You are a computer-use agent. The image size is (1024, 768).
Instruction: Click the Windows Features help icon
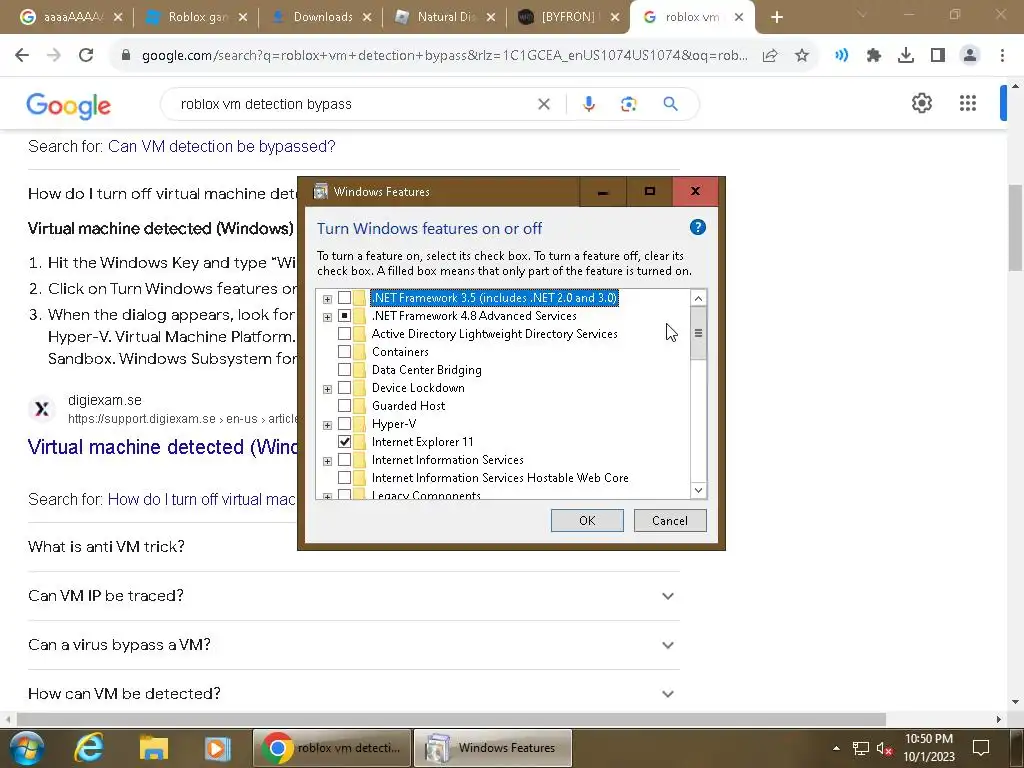pos(697,227)
